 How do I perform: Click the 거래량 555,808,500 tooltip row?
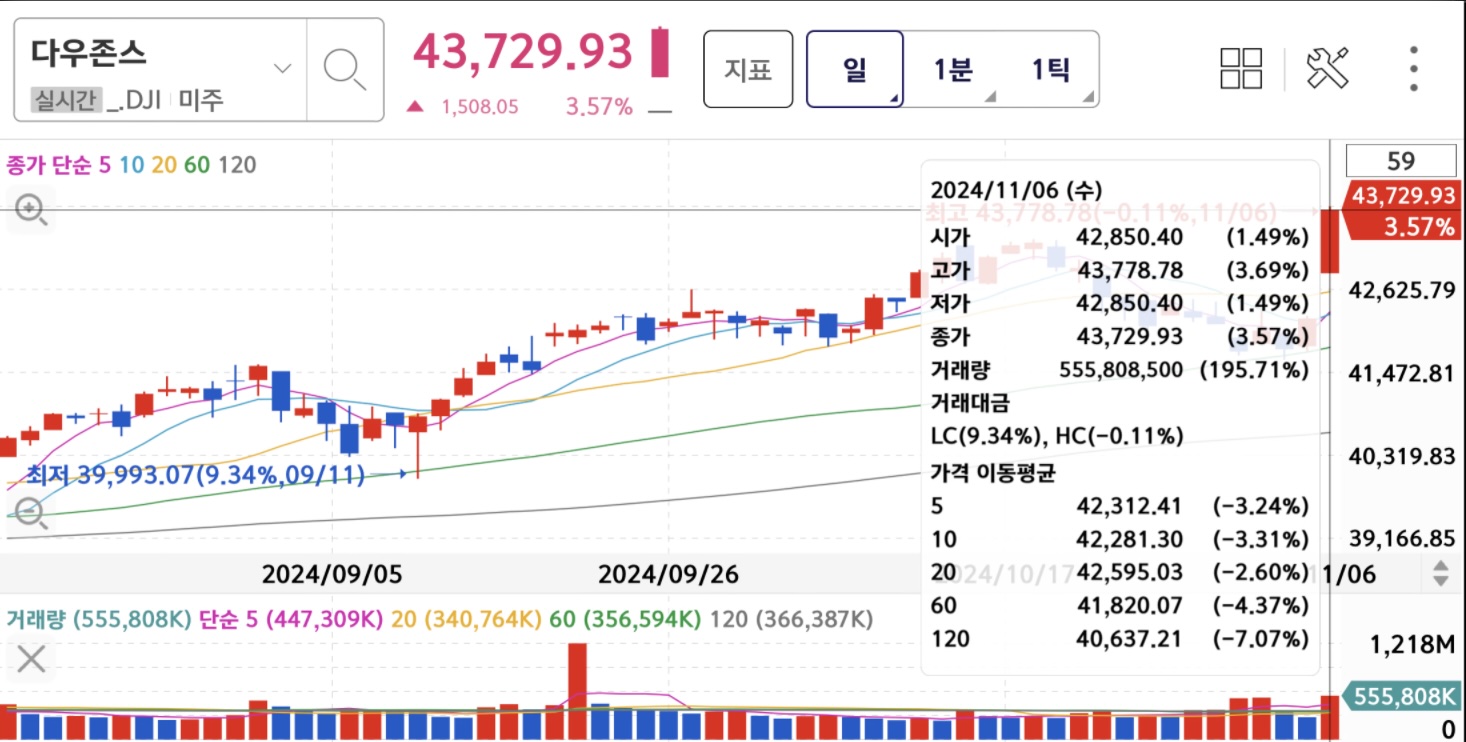(1119, 370)
